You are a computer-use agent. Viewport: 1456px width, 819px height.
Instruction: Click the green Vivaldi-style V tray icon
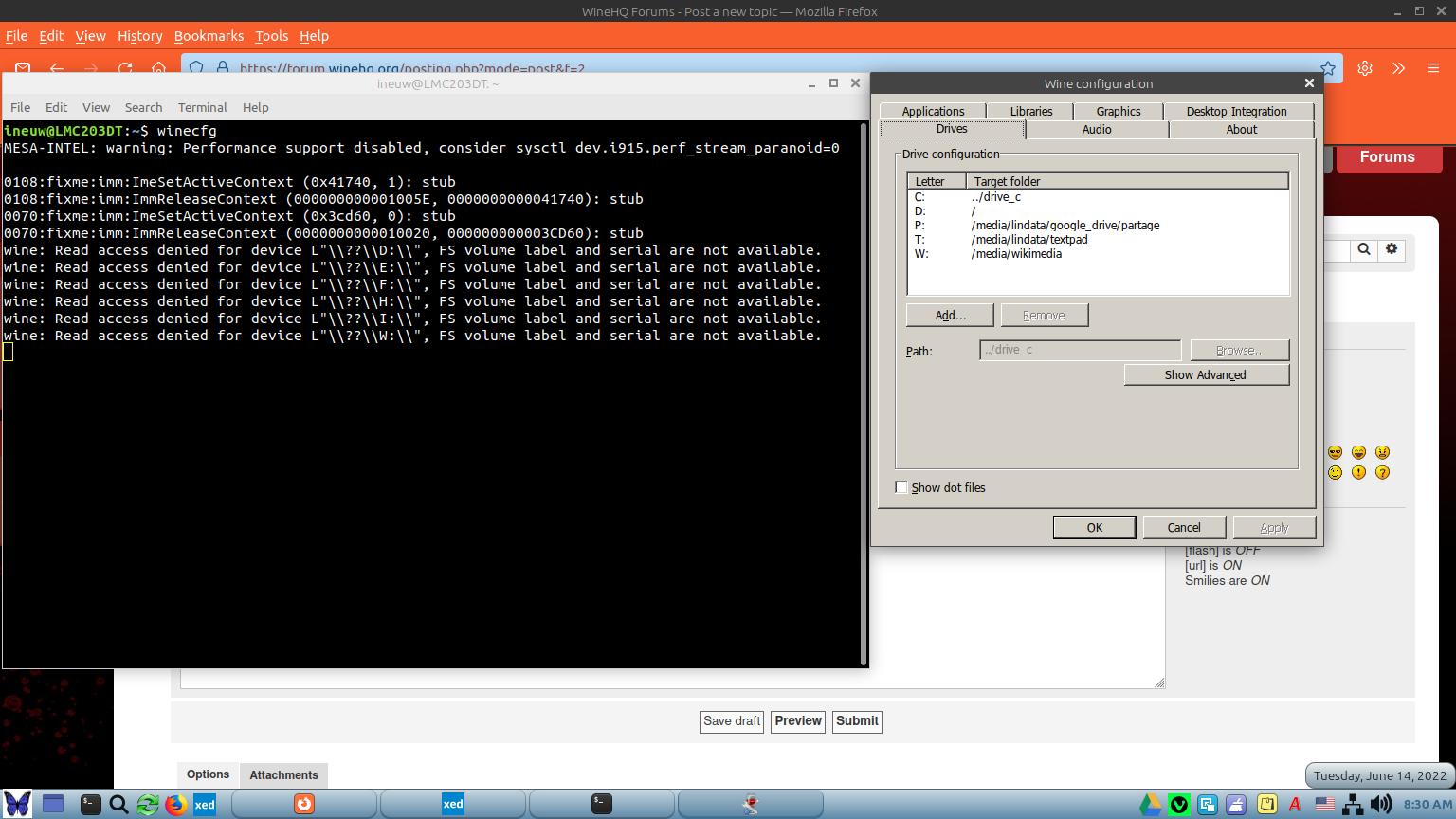click(x=1179, y=805)
